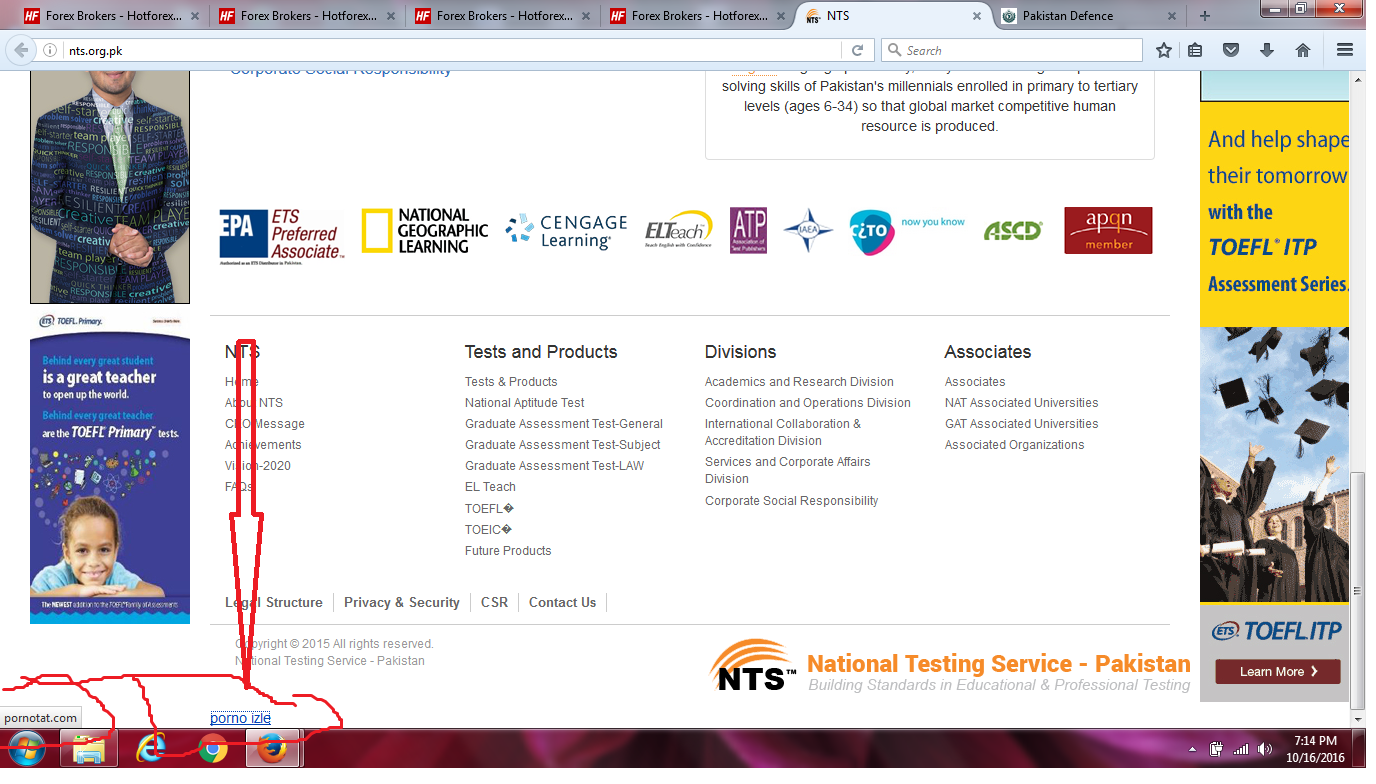This screenshot has width=1376, height=784.
Task: Open GAT Associated Universities link
Action: click(1022, 424)
